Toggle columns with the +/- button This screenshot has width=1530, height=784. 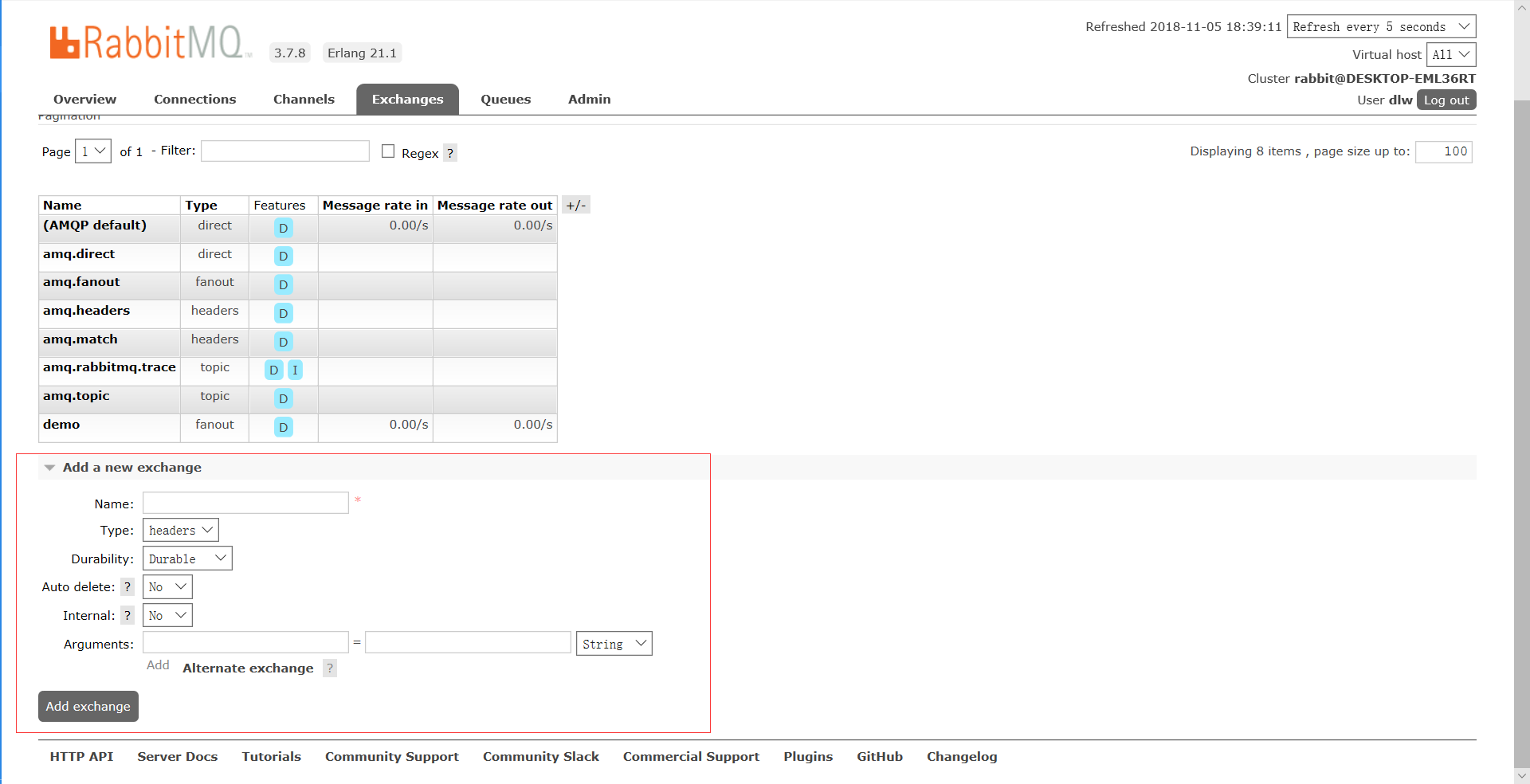click(576, 205)
